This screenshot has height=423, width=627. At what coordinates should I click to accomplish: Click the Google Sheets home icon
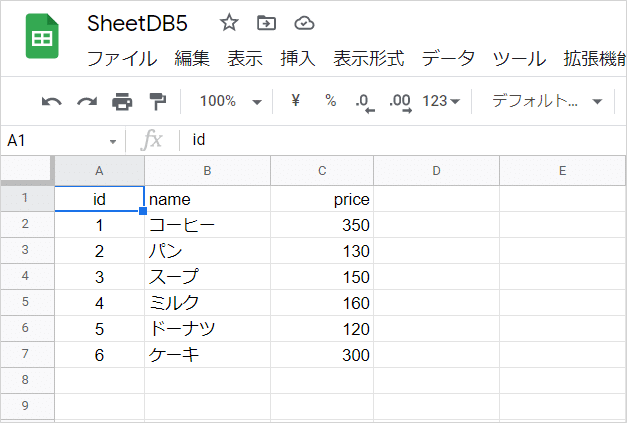[42, 39]
